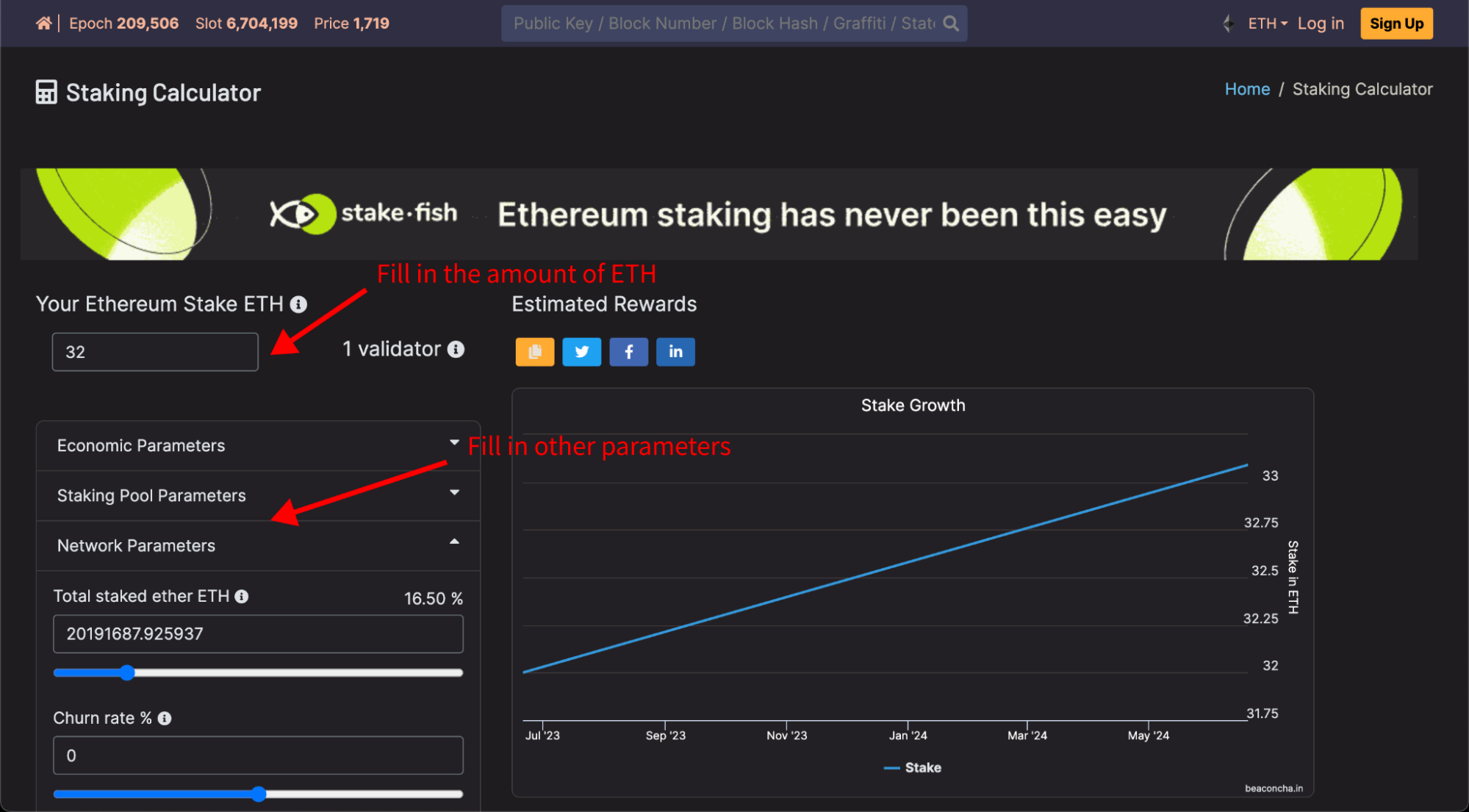Click info icon beside Your Ethereum Stake
Viewport: 1469px width, 812px height.
pos(298,304)
